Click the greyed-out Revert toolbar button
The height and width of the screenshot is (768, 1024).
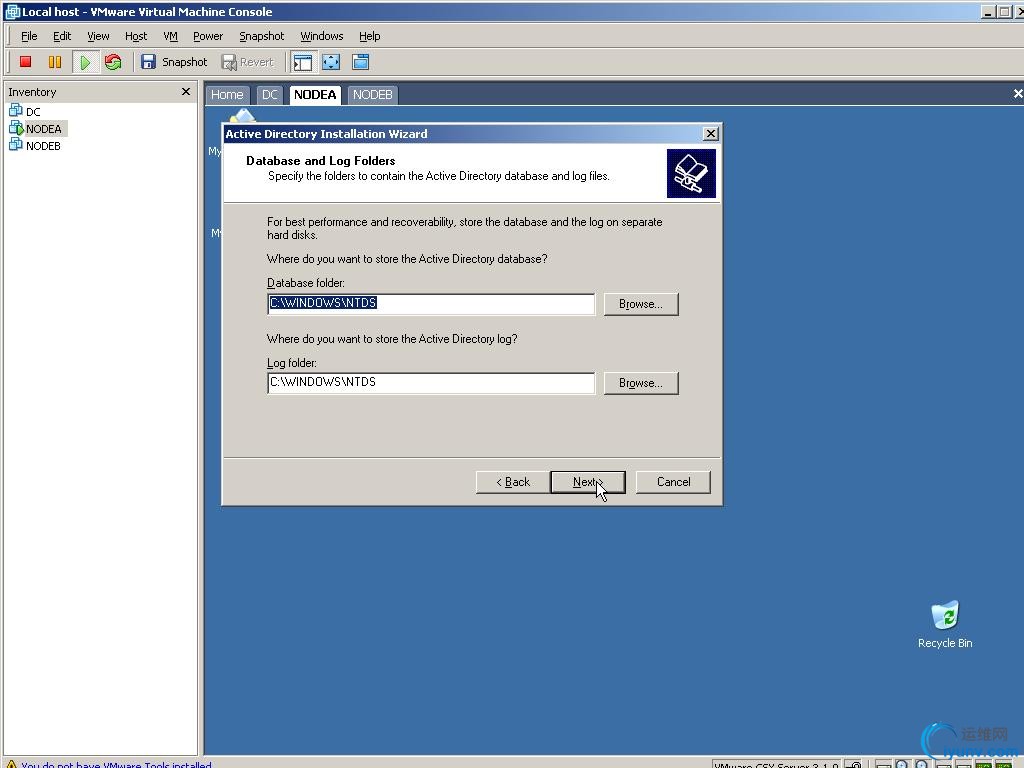click(248, 62)
